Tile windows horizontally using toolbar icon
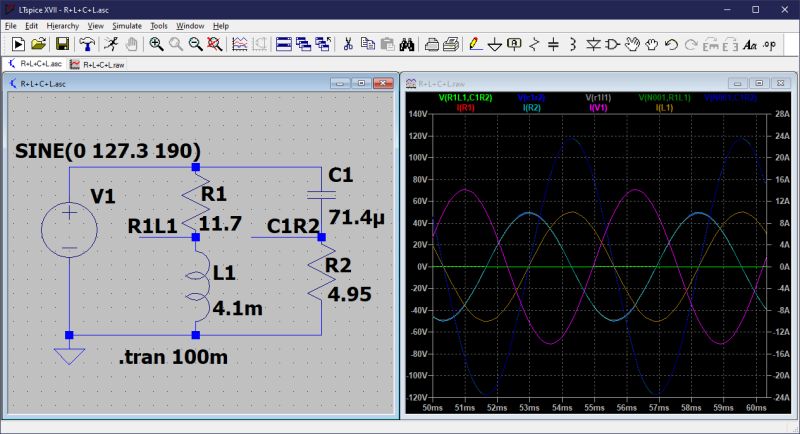Viewport: 800px width, 434px height. [x=284, y=44]
